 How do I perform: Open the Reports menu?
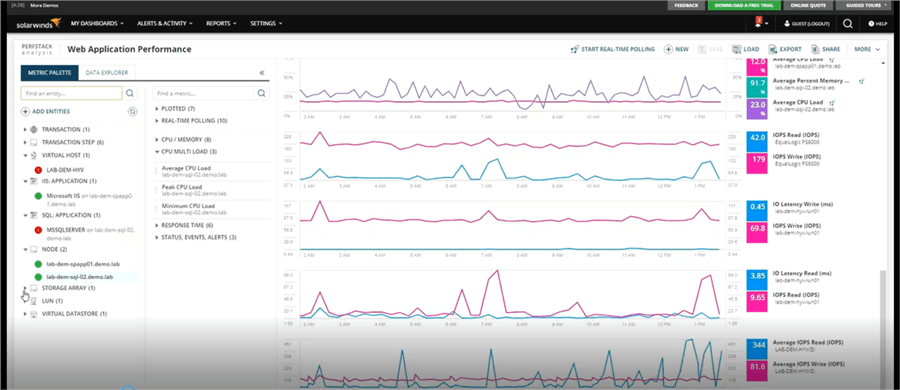[x=221, y=24]
